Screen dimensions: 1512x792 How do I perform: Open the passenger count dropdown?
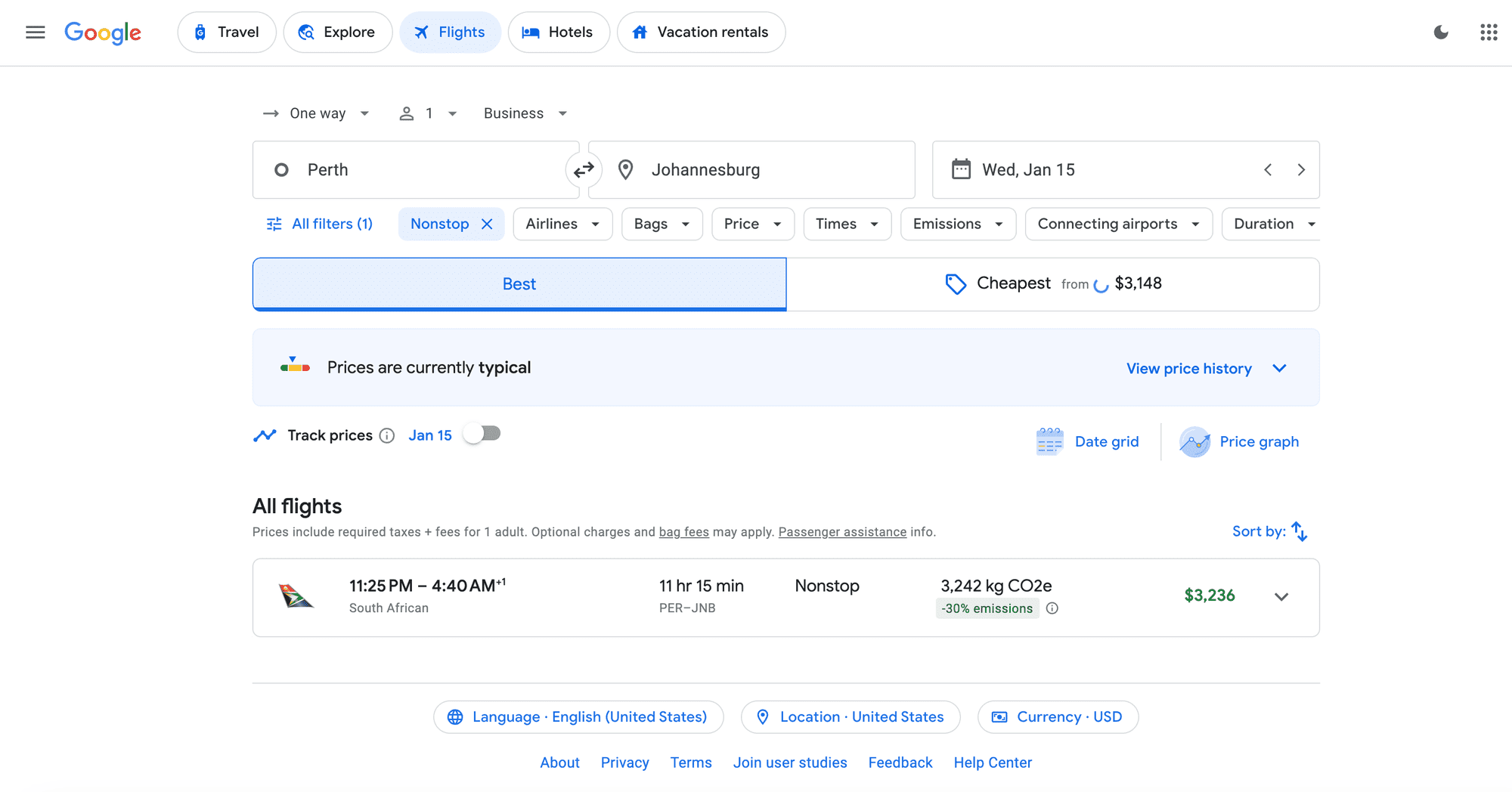click(428, 113)
